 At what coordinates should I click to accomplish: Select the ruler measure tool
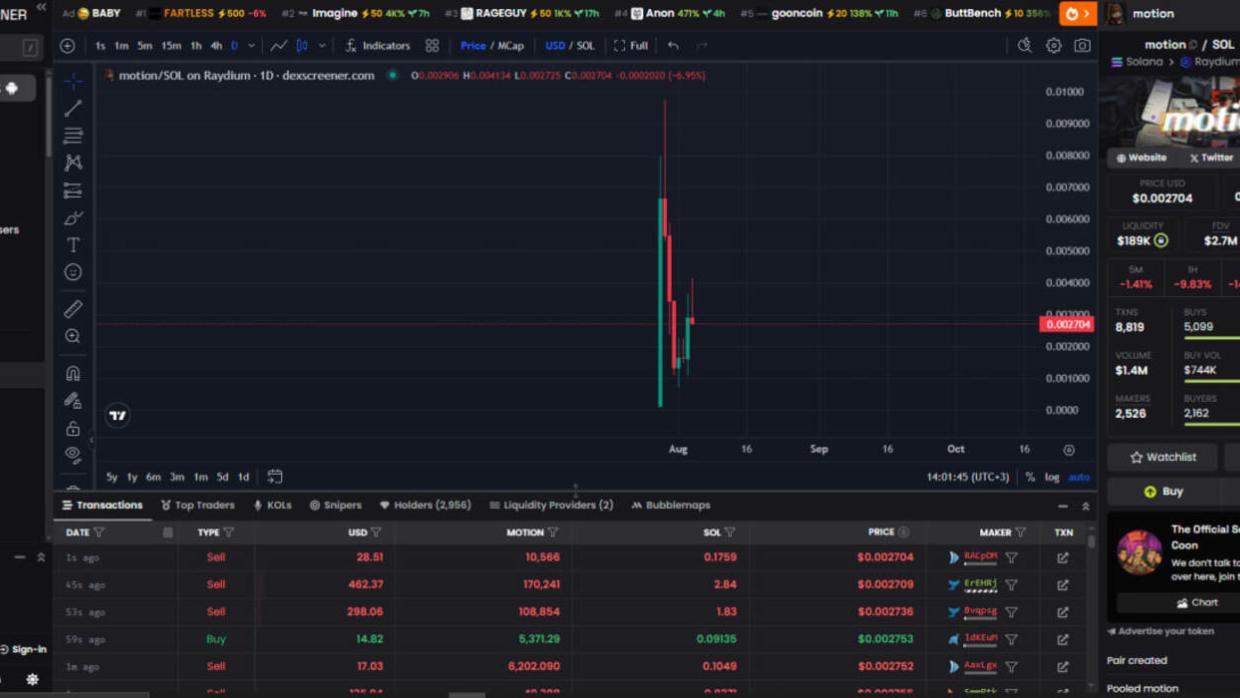[x=73, y=309]
